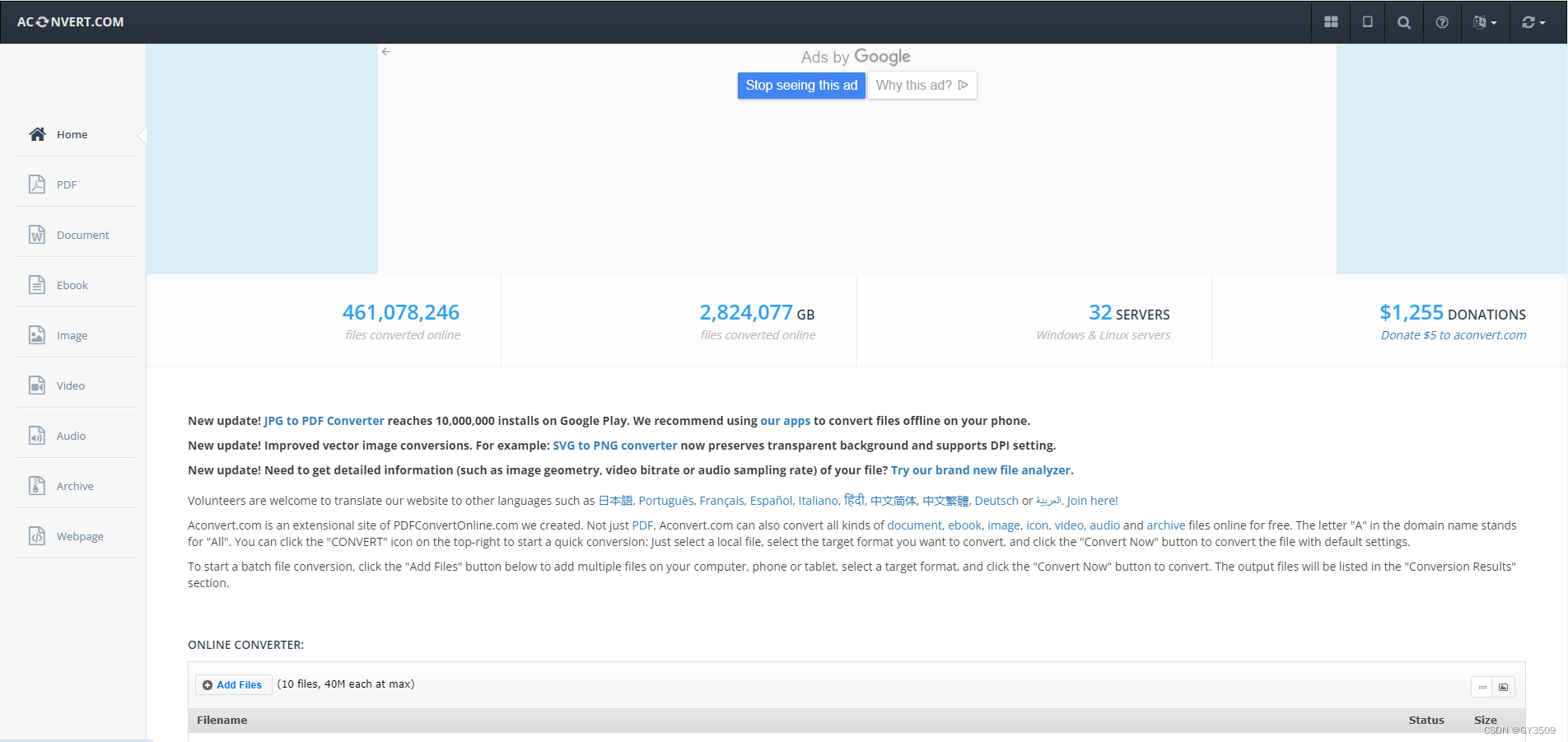The height and width of the screenshot is (742, 1568).
Task: Open the Archive sidebar item
Action: coord(76,486)
